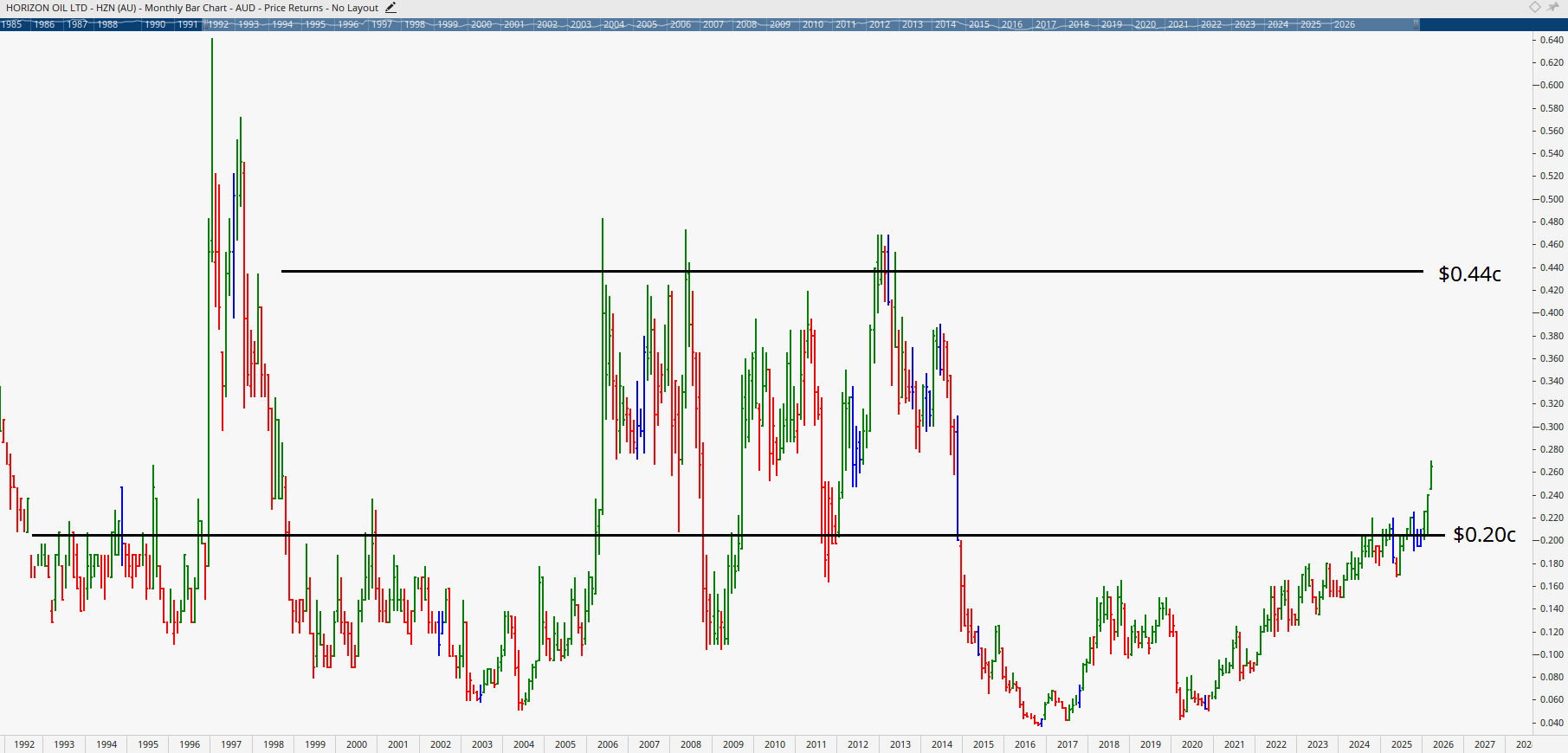The image size is (1568, 753).
Task: Click 2014 on the bottom date axis
Action: coord(942,744)
